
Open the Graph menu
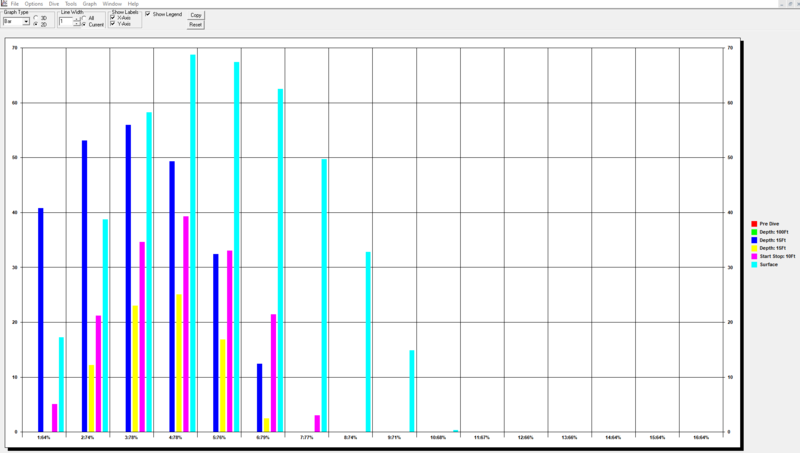point(89,4)
